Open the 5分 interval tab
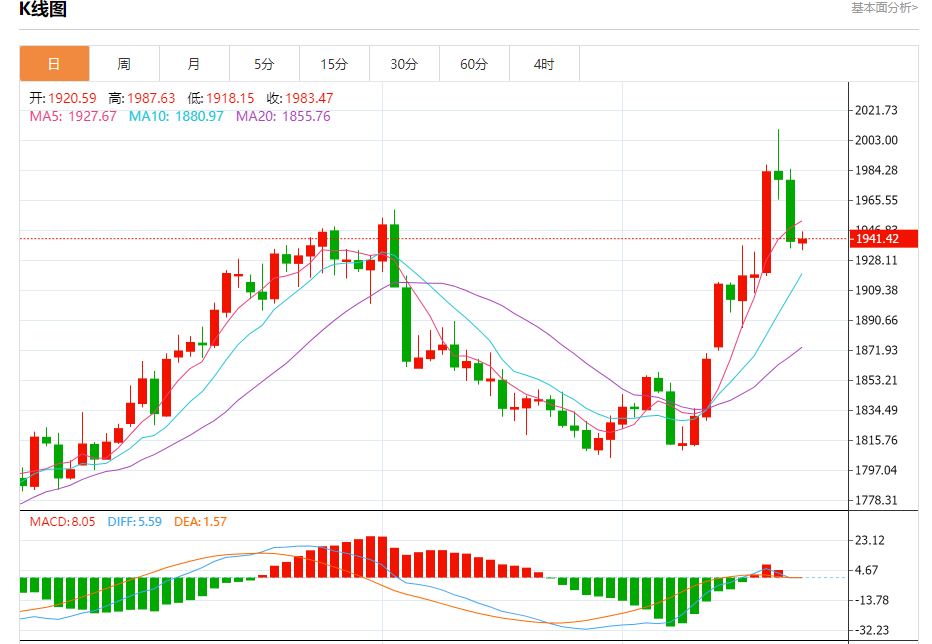The image size is (932, 644). (265, 64)
